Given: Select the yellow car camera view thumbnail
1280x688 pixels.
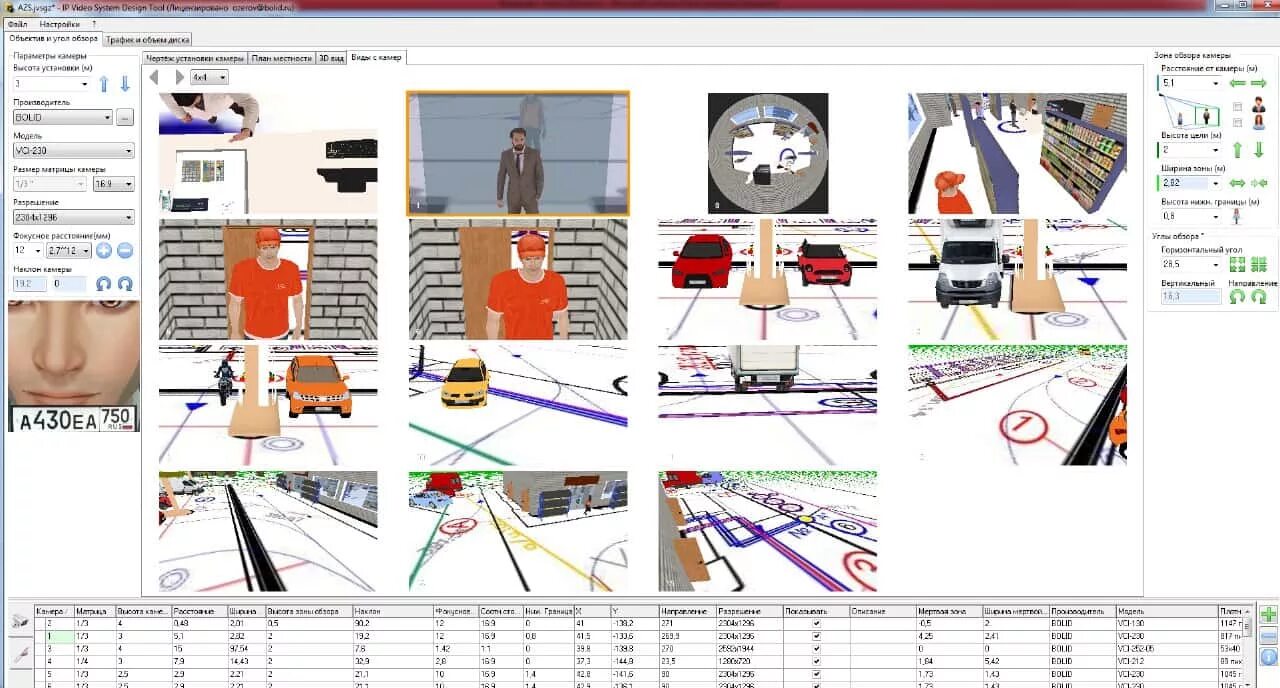Looking at the screenshot, I should click(x=518, y=405).
